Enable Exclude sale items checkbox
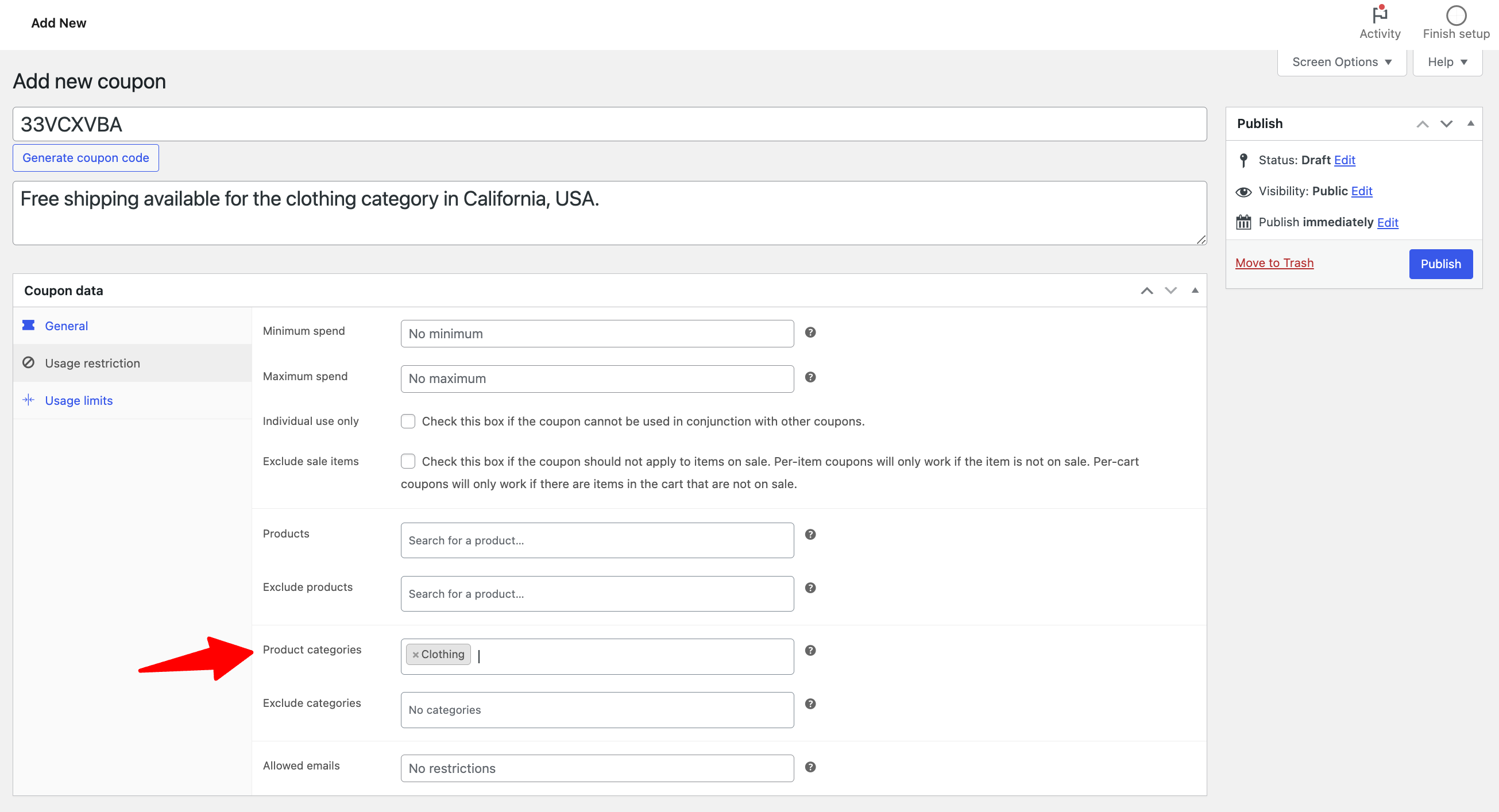This screenshot has height=812, width=1499. (x=408, y=461)
